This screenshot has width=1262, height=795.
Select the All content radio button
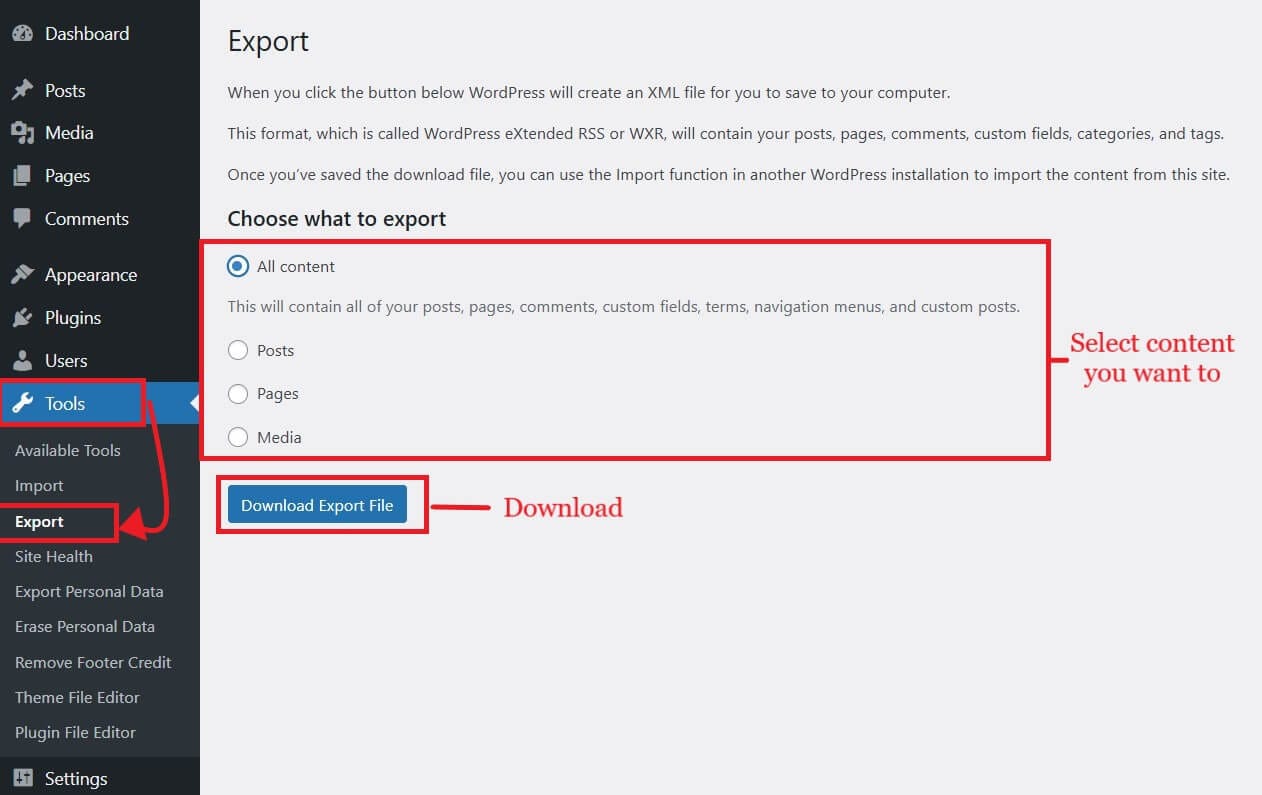238,266
